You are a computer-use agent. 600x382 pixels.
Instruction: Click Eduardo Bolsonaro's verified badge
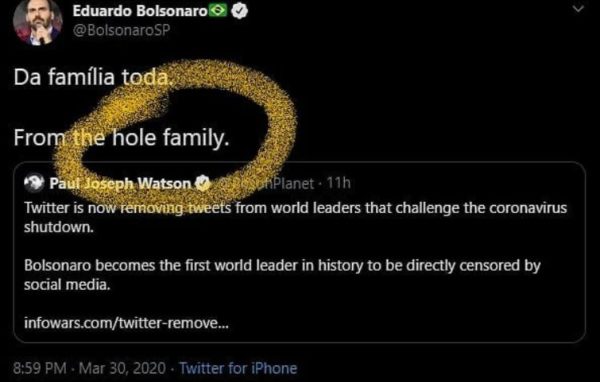click(240, 11)
